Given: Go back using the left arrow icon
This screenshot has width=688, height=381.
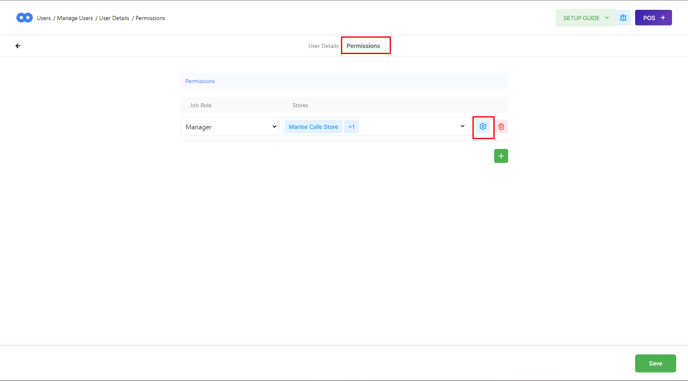Looking at the screenshot, I should (x=18, y=46).
